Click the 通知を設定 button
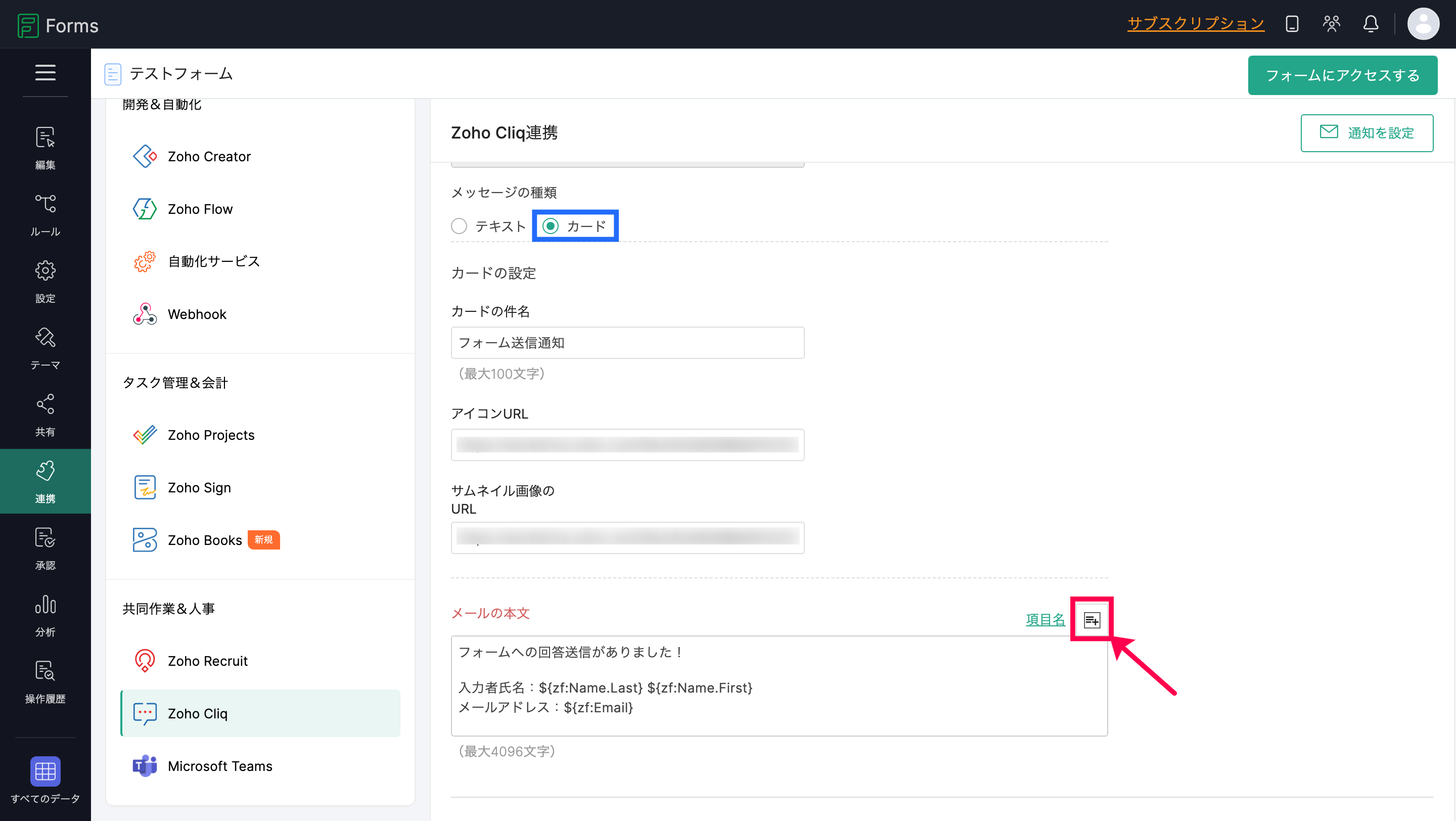Screen dimensions: 1456x821 point(1367,133)
